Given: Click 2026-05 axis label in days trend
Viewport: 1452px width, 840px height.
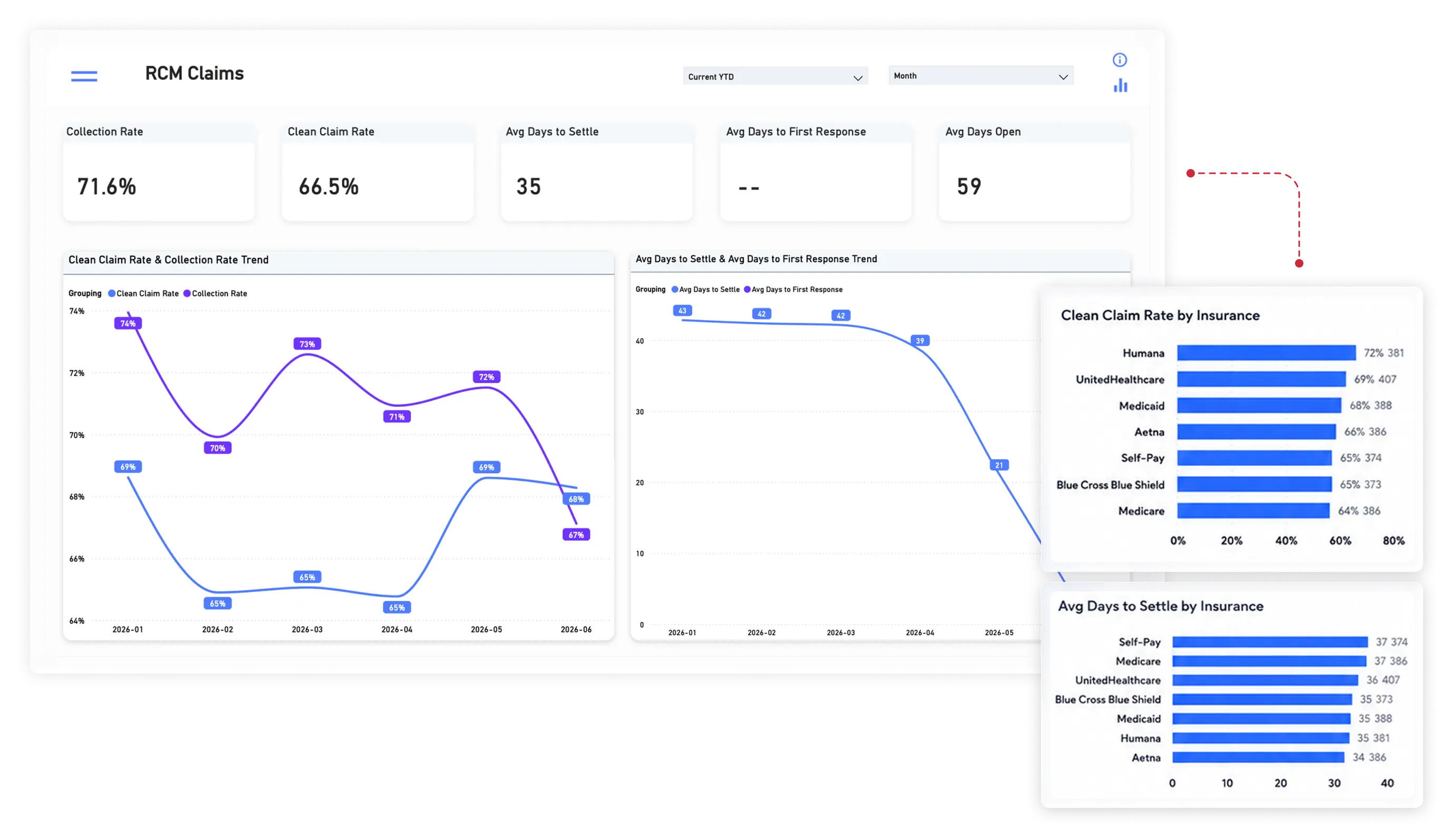Looking at the screenshot, I should tap(999, 633).
